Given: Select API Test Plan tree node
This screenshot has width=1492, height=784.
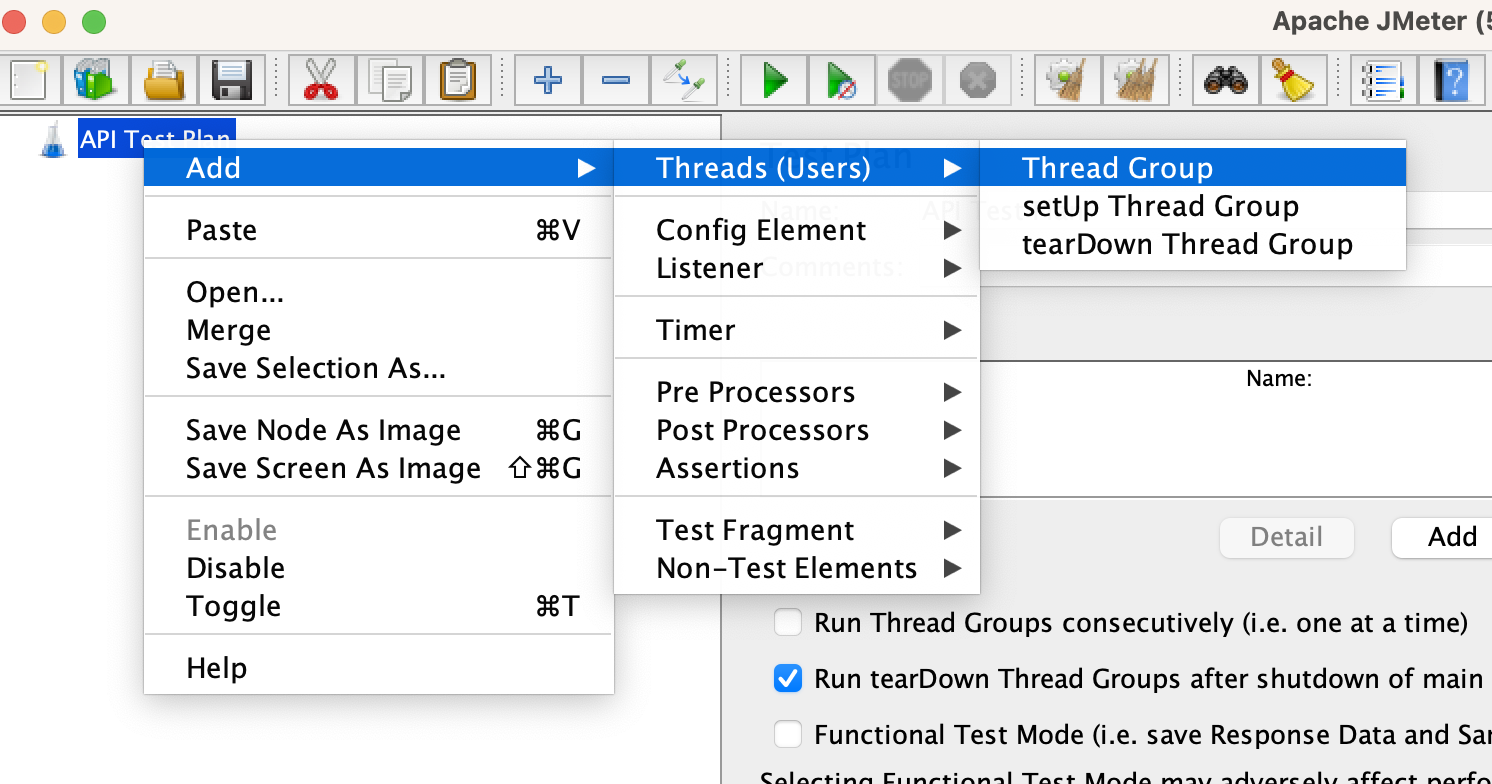Looking at the screenshot, I should click(x=155, y=139).
